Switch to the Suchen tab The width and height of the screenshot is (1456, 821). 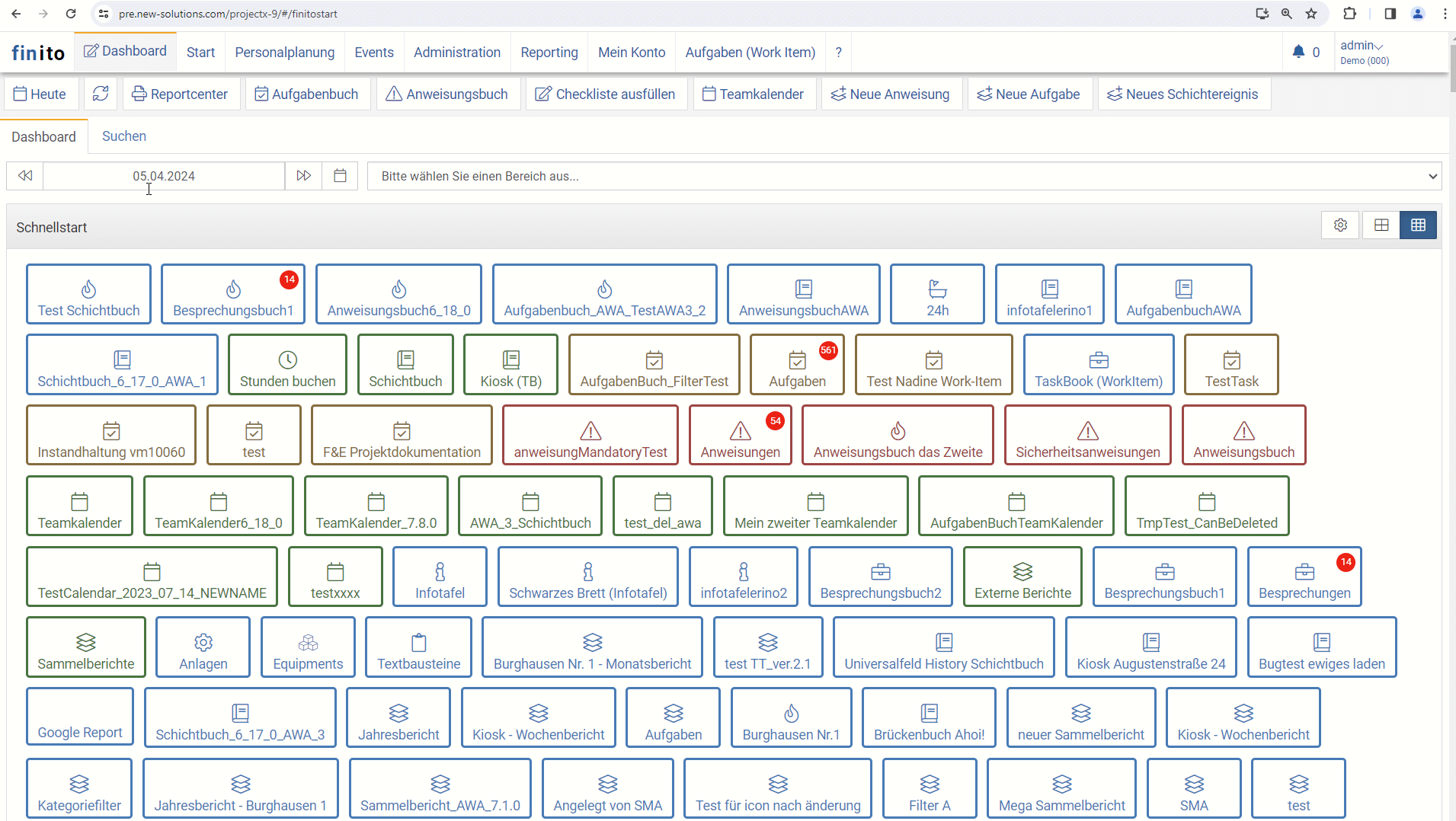coord(124,136)
